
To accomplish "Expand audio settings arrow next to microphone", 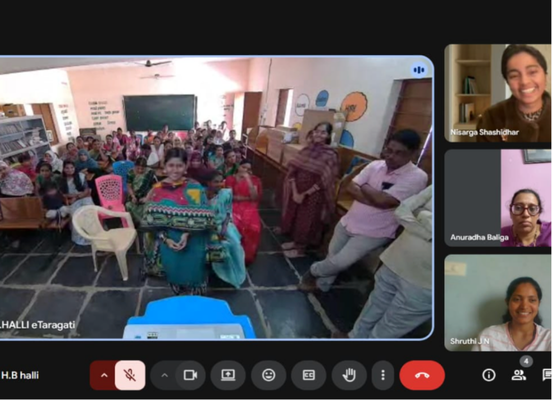I will click(x=104, y=375).
